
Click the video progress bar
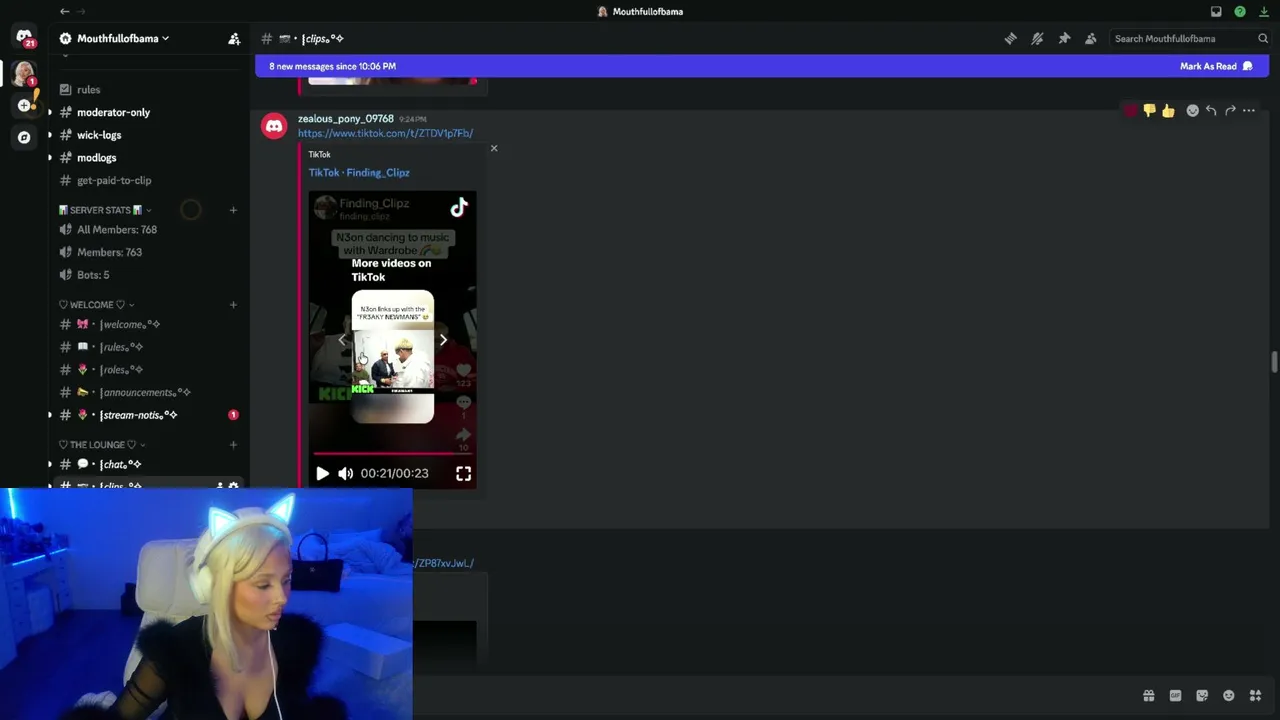click(392, 453)
